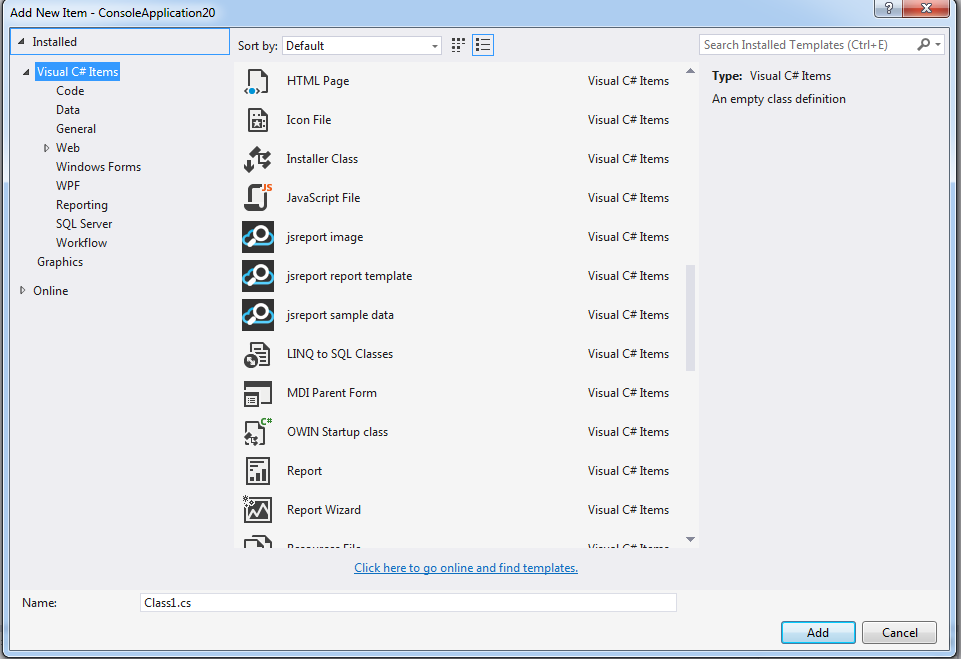Select the "LINQ to SQL Classes" label text
Screen dimensions: 961x659
[340, 354]
